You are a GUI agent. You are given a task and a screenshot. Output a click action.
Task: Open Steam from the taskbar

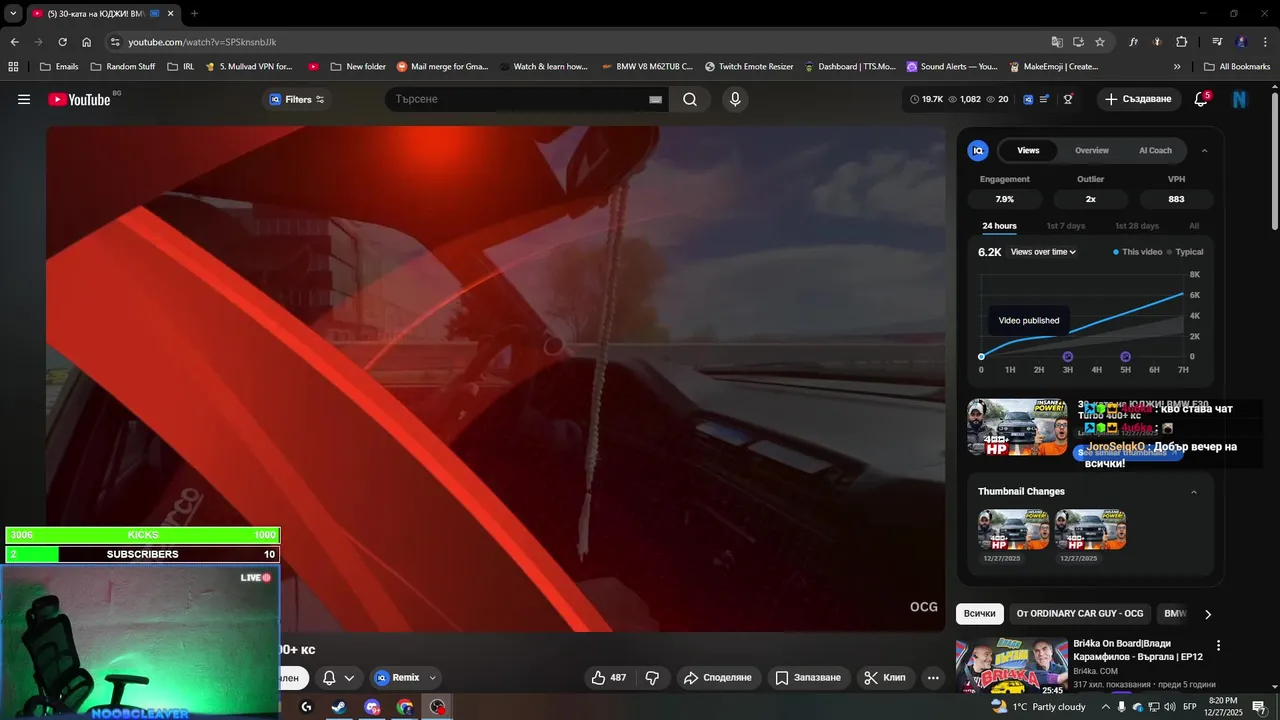point(339,707)
